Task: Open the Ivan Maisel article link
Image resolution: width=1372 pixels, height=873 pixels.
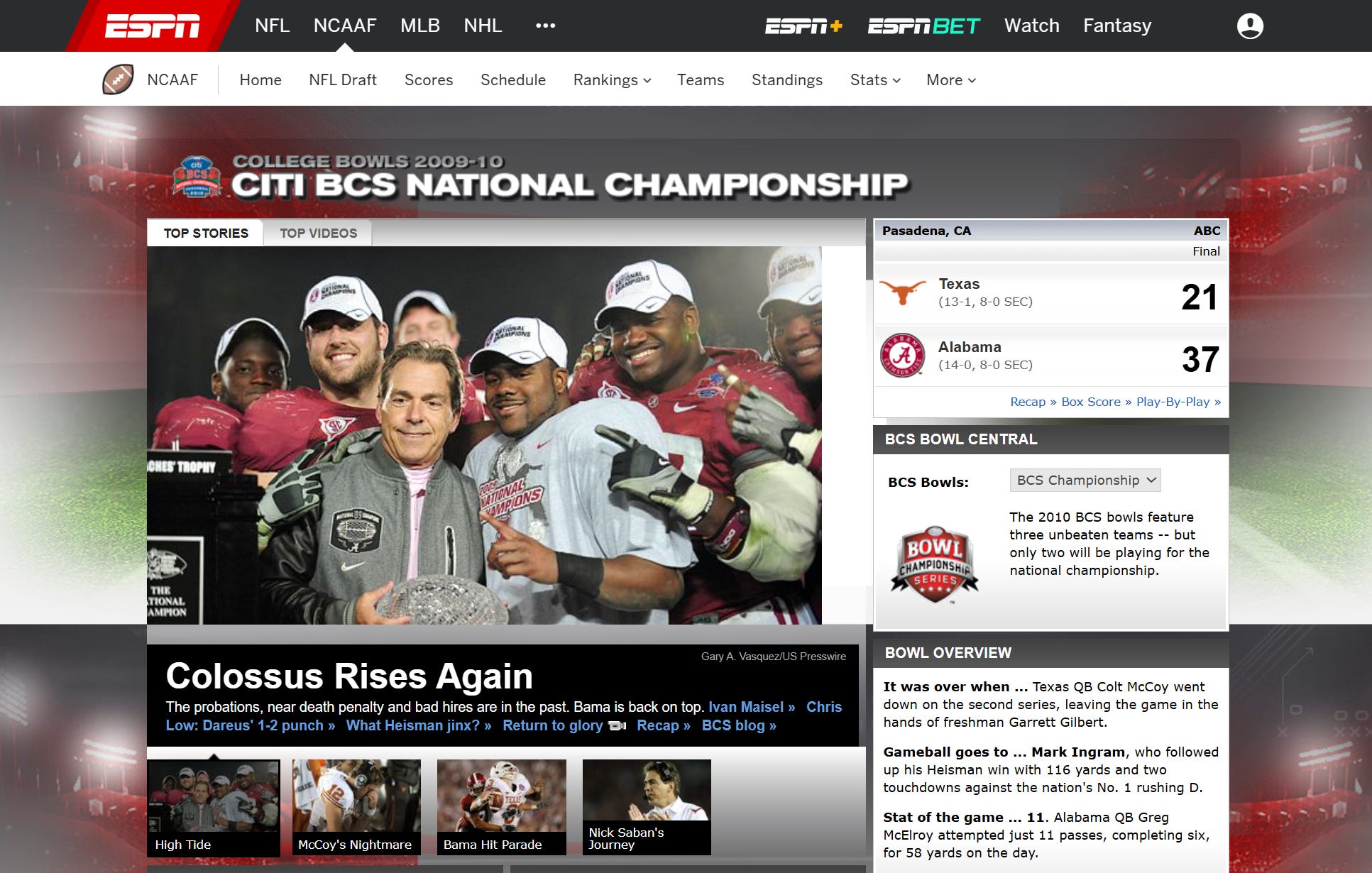Action: pyautogui.click(x=751, y=707)
